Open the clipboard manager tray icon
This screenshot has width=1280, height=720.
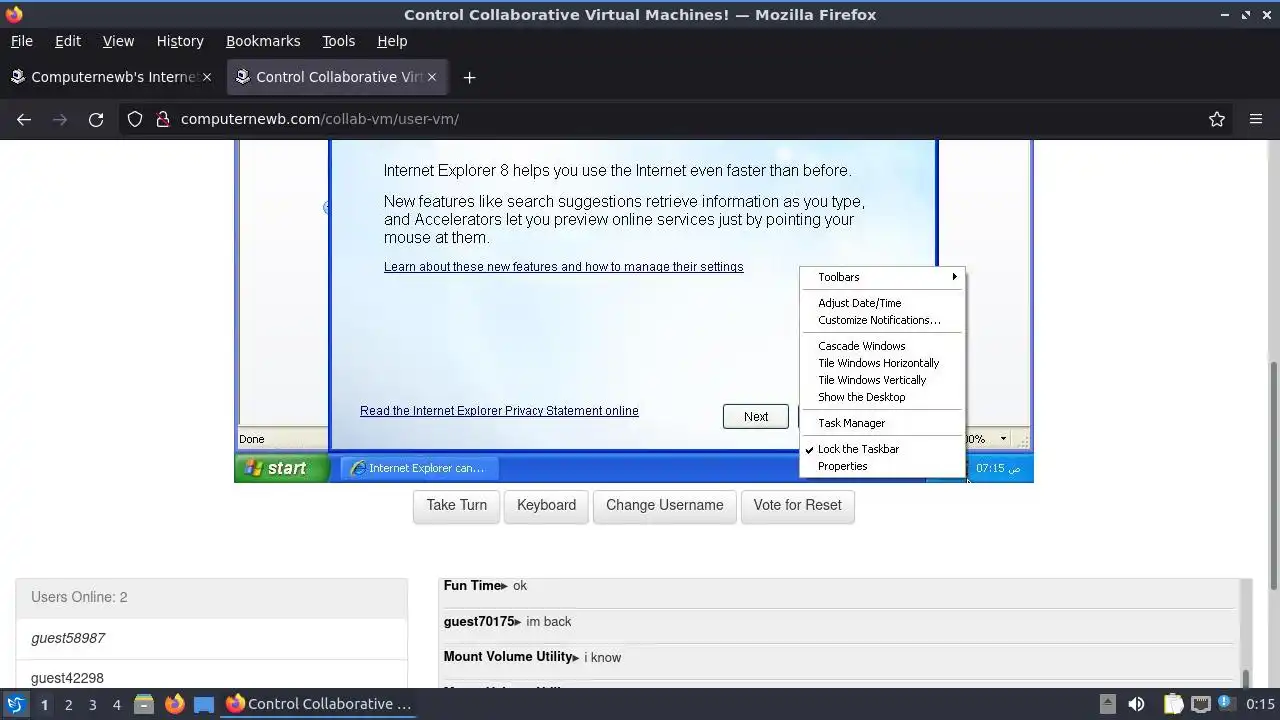tap(1173, 704)
